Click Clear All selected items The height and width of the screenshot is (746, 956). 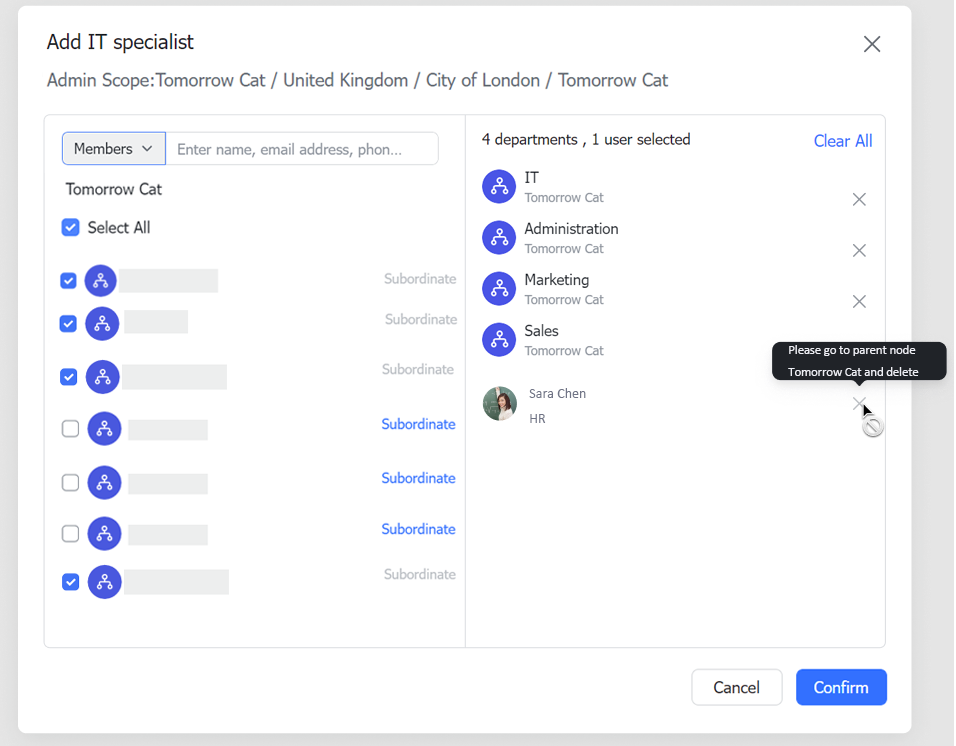(x=842, y=141)
